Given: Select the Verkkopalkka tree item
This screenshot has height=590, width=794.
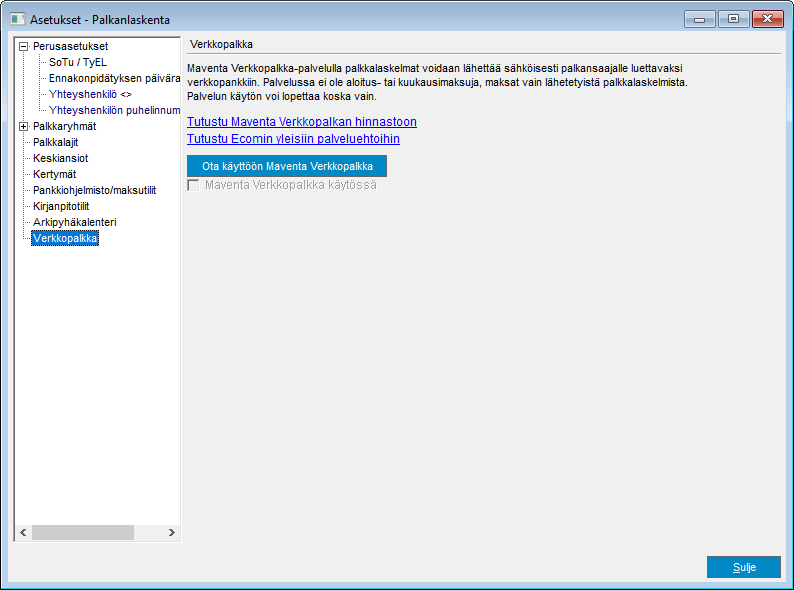Looking at the screenshot, I should tap(65, 239).
